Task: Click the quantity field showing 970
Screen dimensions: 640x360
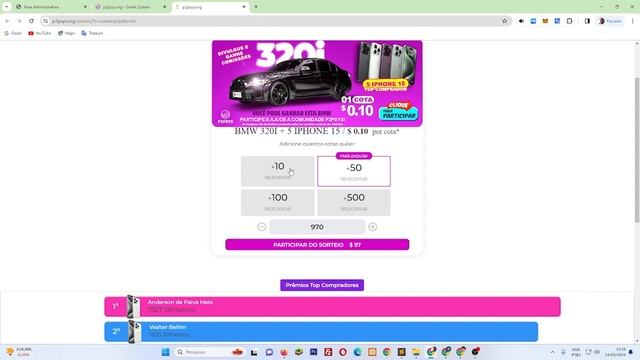Action: 317,227
